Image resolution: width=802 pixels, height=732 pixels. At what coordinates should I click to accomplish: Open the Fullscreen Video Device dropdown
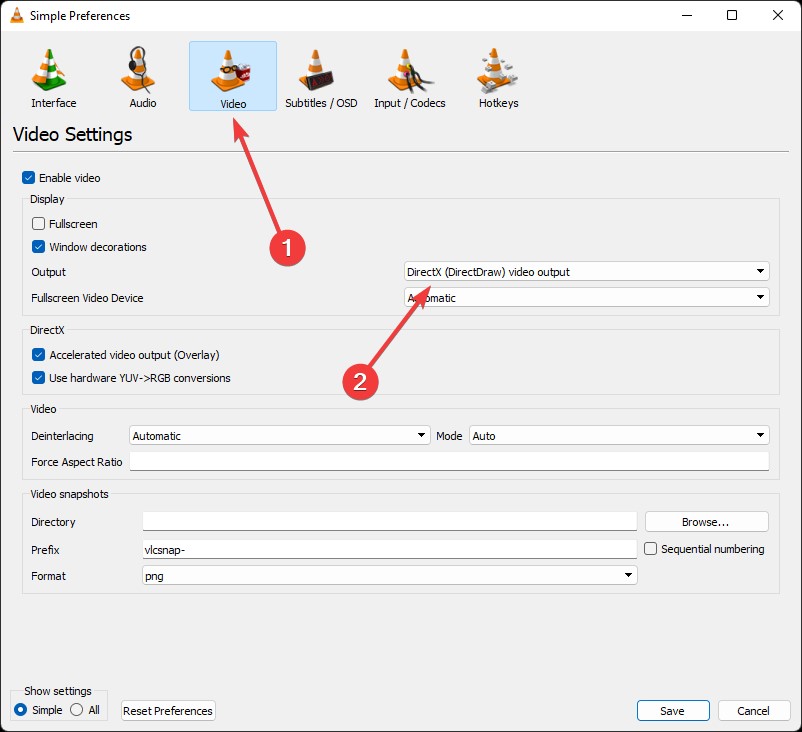(x=586, y=297)
